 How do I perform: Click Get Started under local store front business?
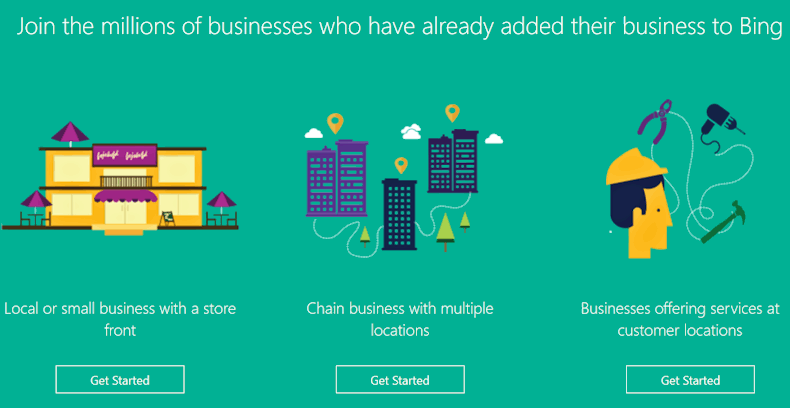(x=120, y=379)
